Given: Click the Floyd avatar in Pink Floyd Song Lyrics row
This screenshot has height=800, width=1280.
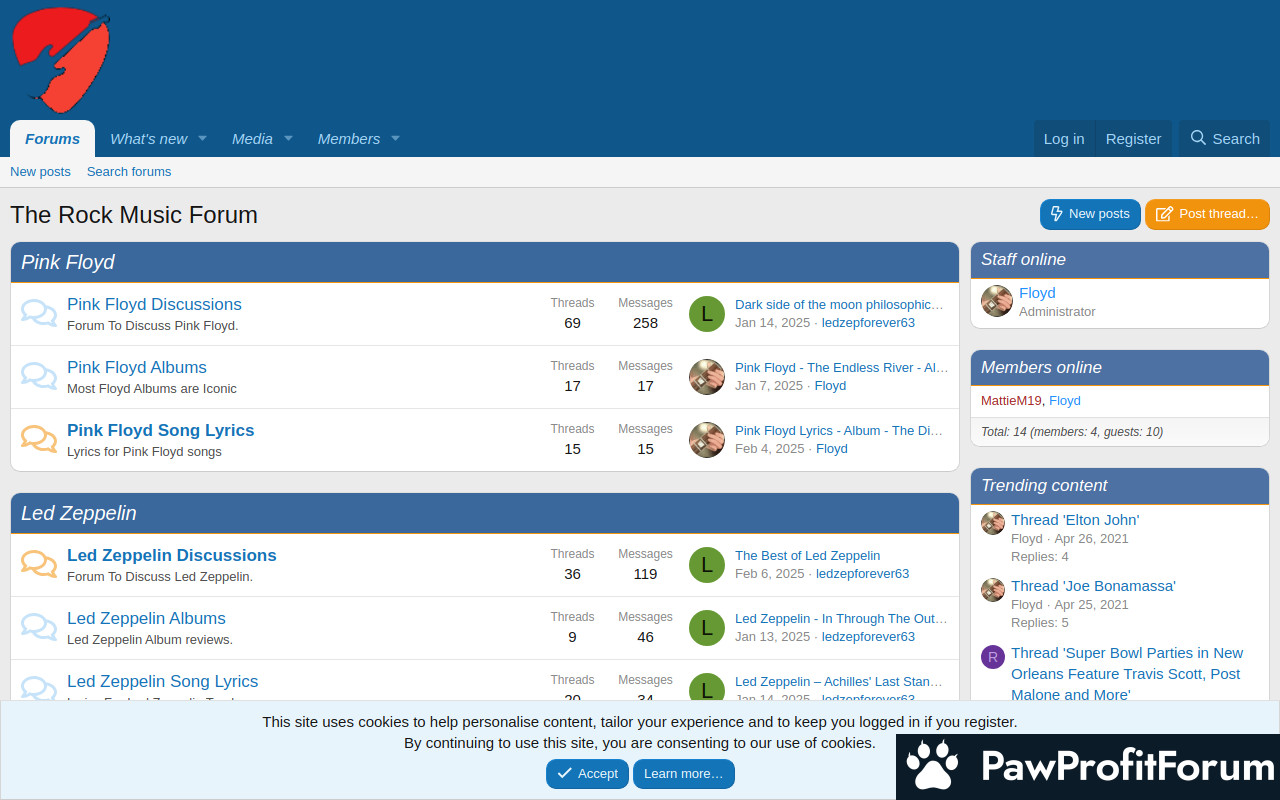Looking at the screenshot, I should 707,440.
